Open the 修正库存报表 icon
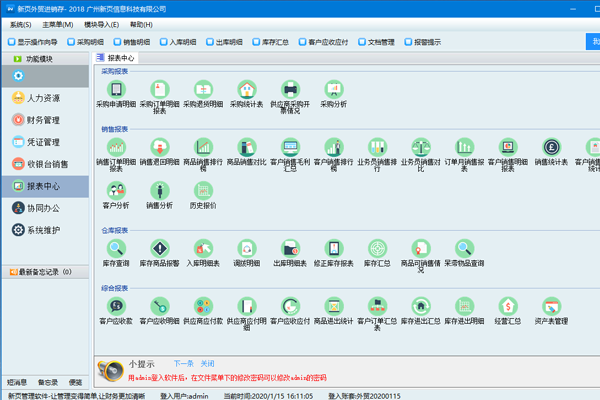600x400 pixels. click(334, 249)
